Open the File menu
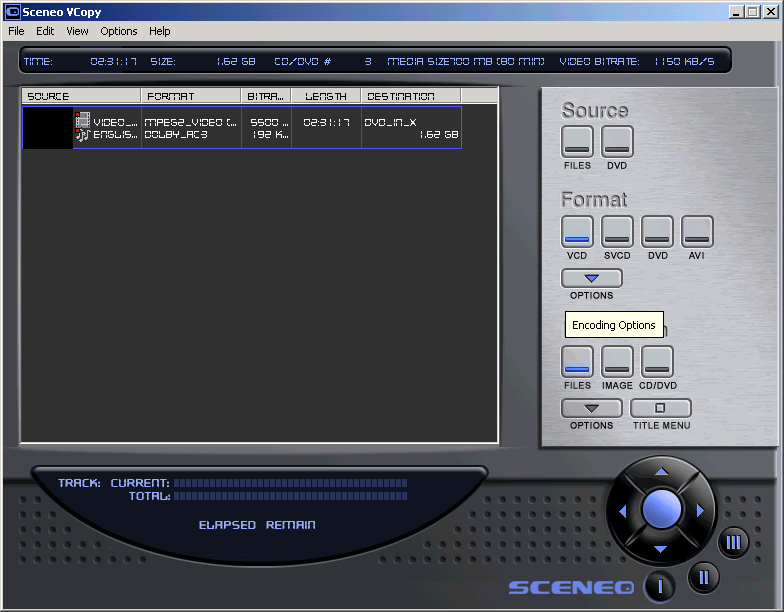Viewport: 784px width, 612px height. pyautogui.click(x=16, y=31)
